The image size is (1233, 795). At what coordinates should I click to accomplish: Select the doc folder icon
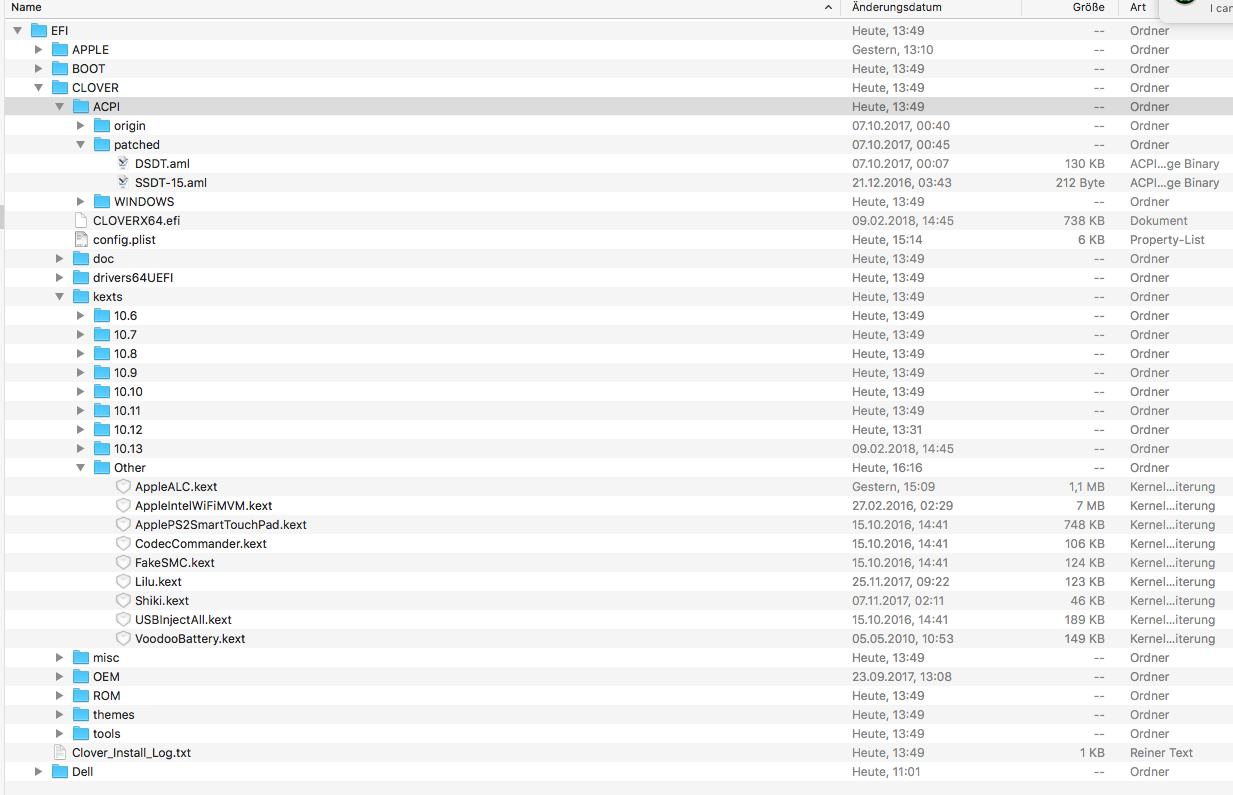click(82, 259)
